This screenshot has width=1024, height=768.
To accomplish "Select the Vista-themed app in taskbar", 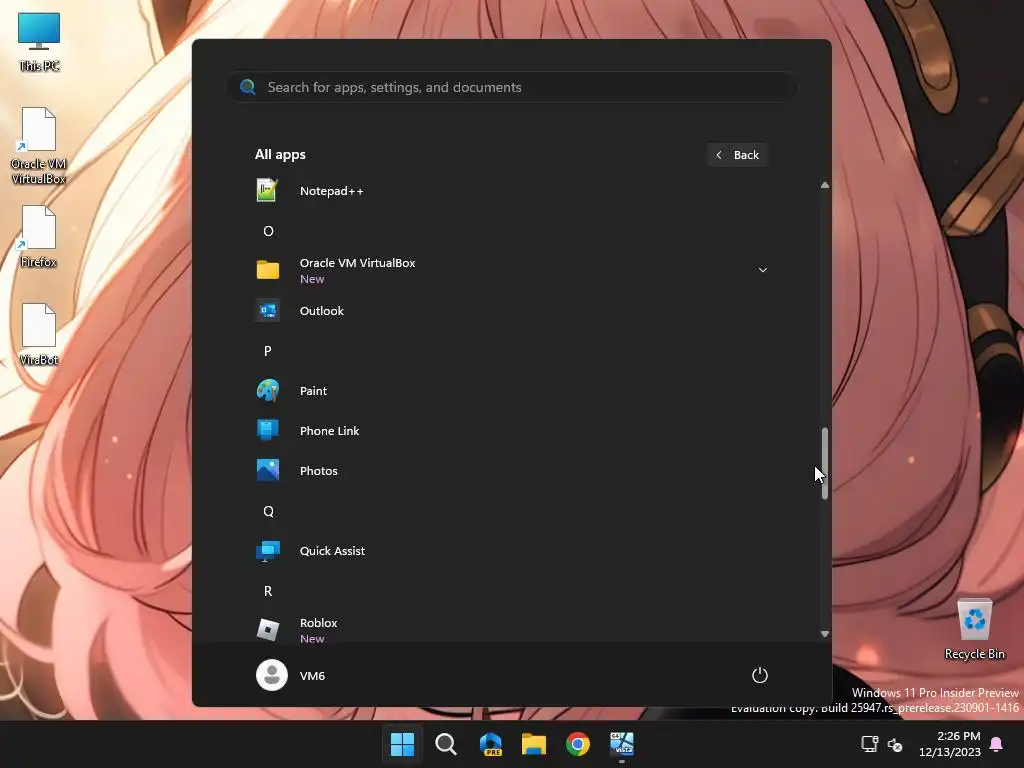I will tap(622, 744).
